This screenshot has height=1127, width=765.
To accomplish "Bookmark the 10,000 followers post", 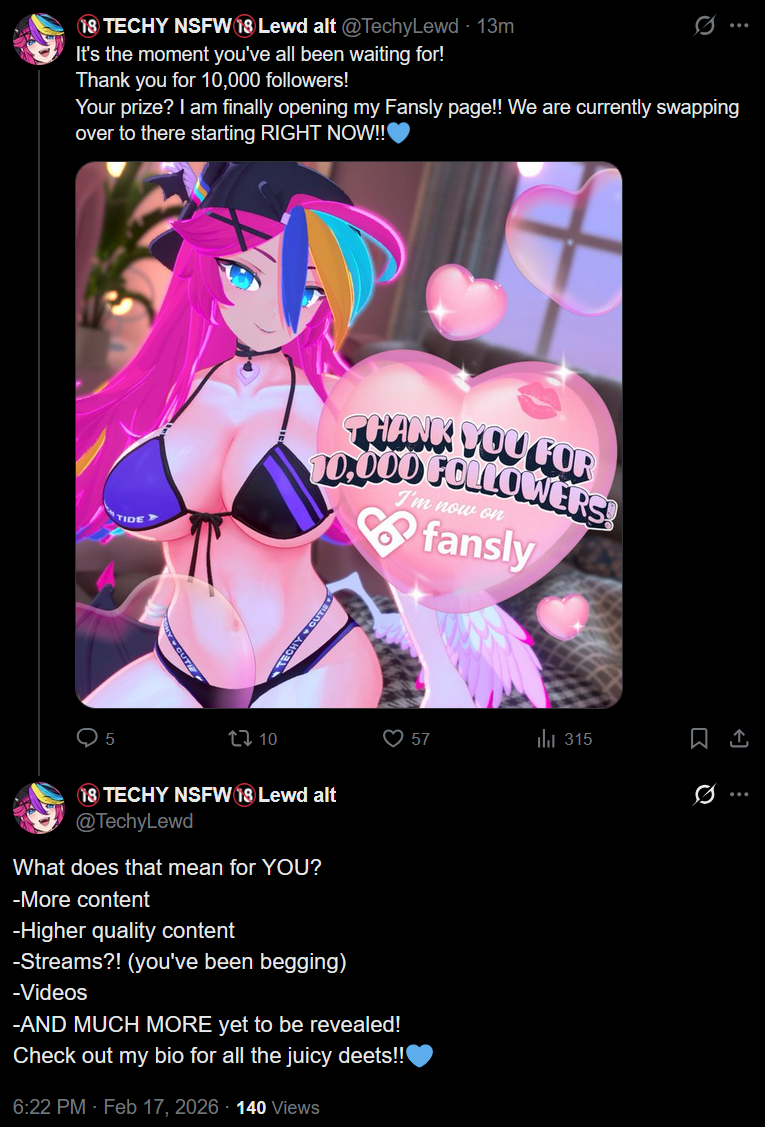I will click(x=699, y=738).
